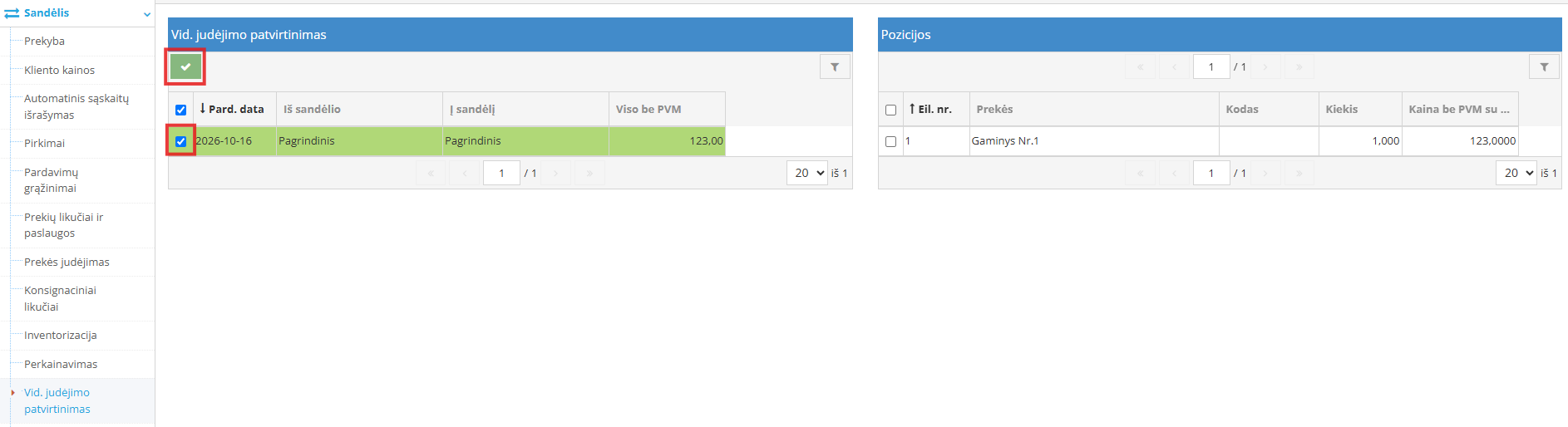
Task: Open filter icon in Pozicijos panel
Action: tap(1544, 66)
